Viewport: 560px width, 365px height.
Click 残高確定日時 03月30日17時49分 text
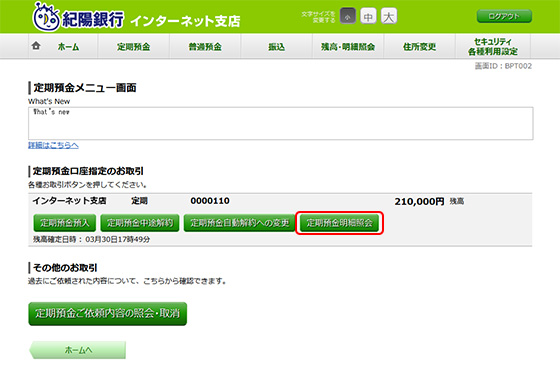tap(92, 239)
